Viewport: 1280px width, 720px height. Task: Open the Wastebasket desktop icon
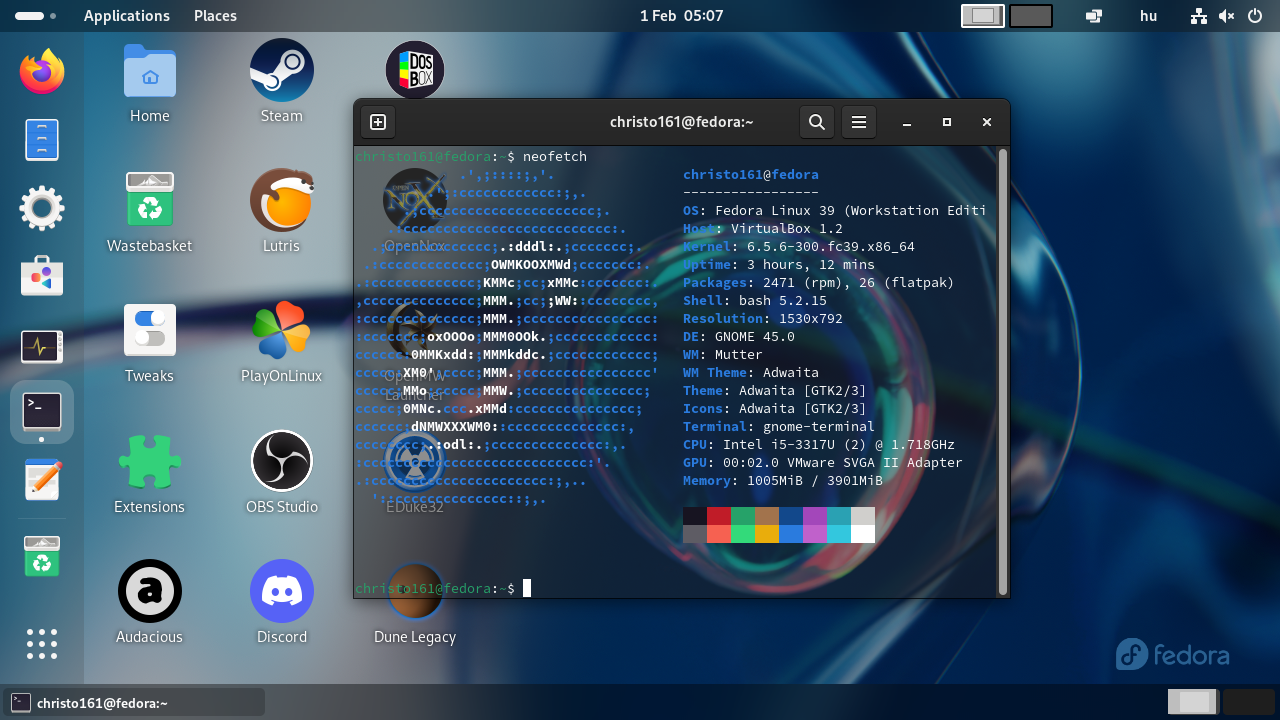(x=150, y=213)
